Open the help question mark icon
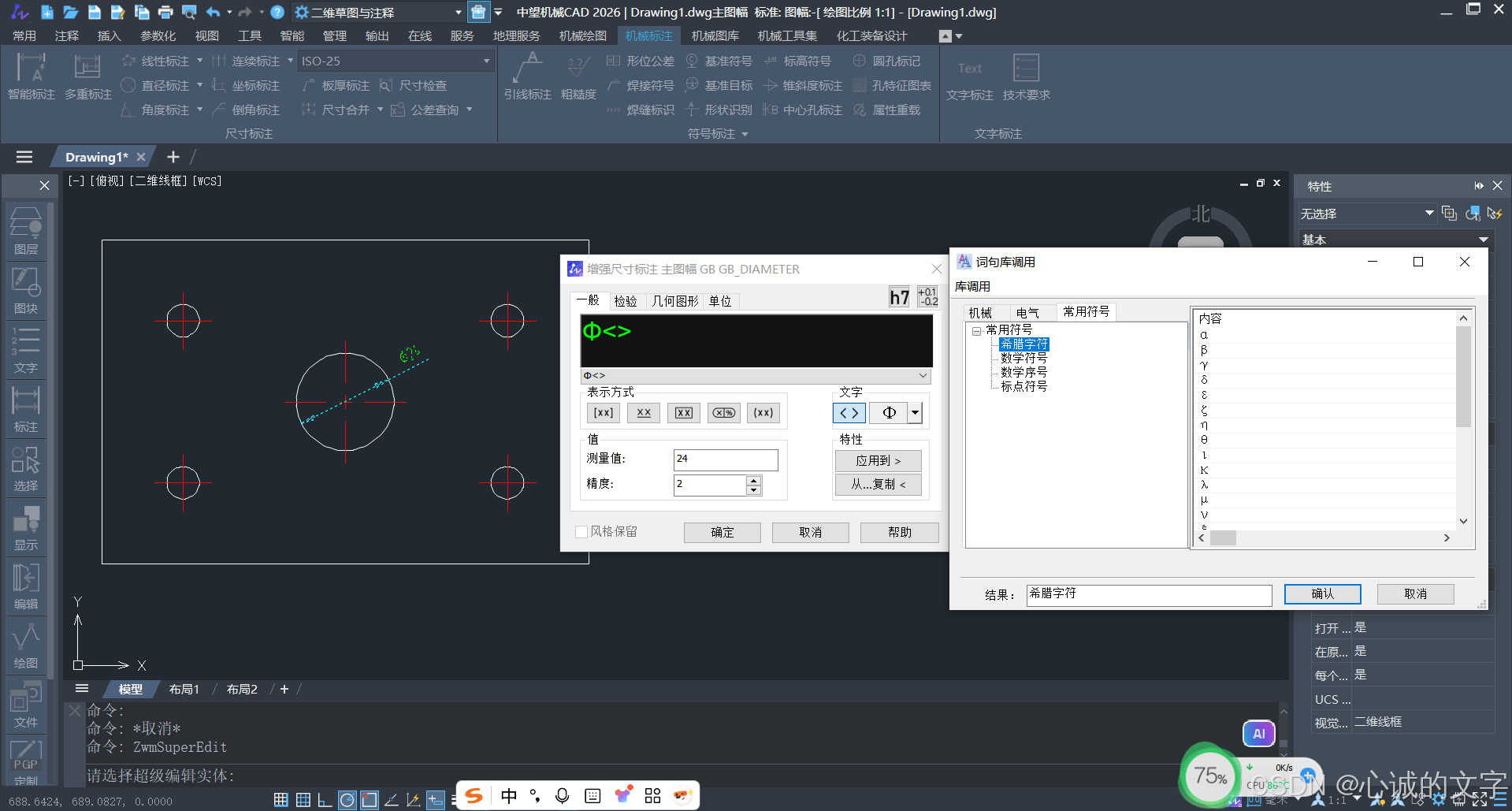 277,12
